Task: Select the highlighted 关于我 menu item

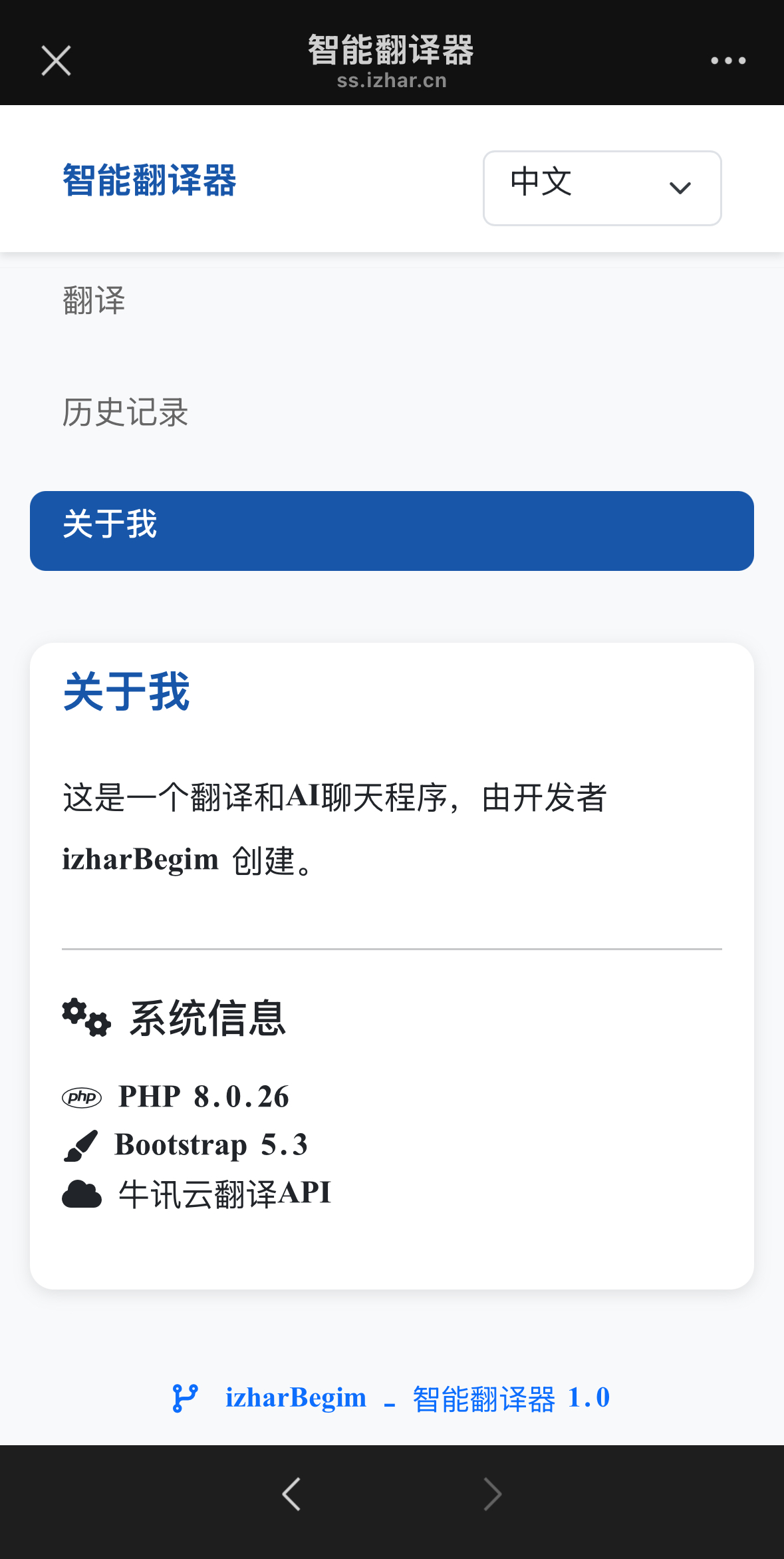Action: coord(391,530)
